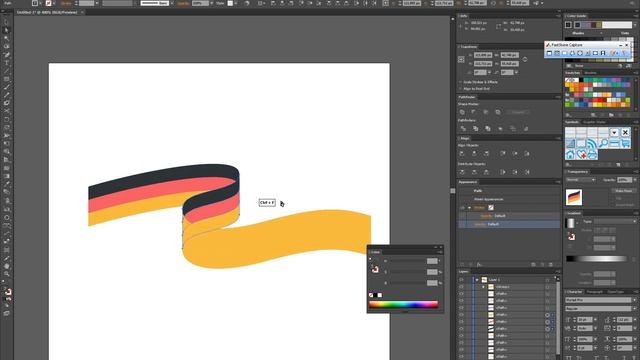This screenshot has width=640, height=360.
Task: Toggle constrain proportions link in Transform panel
Action: click(x=524, y=59)
